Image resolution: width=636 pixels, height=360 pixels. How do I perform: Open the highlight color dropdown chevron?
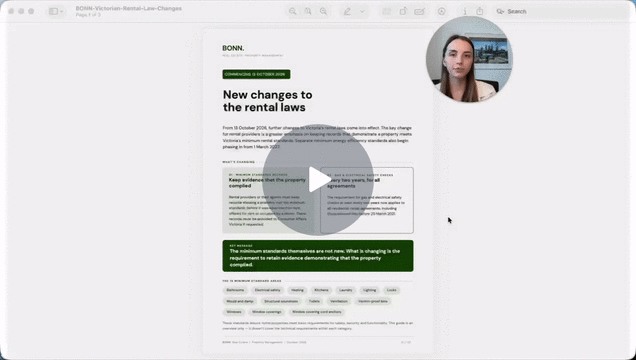[362, 11]
